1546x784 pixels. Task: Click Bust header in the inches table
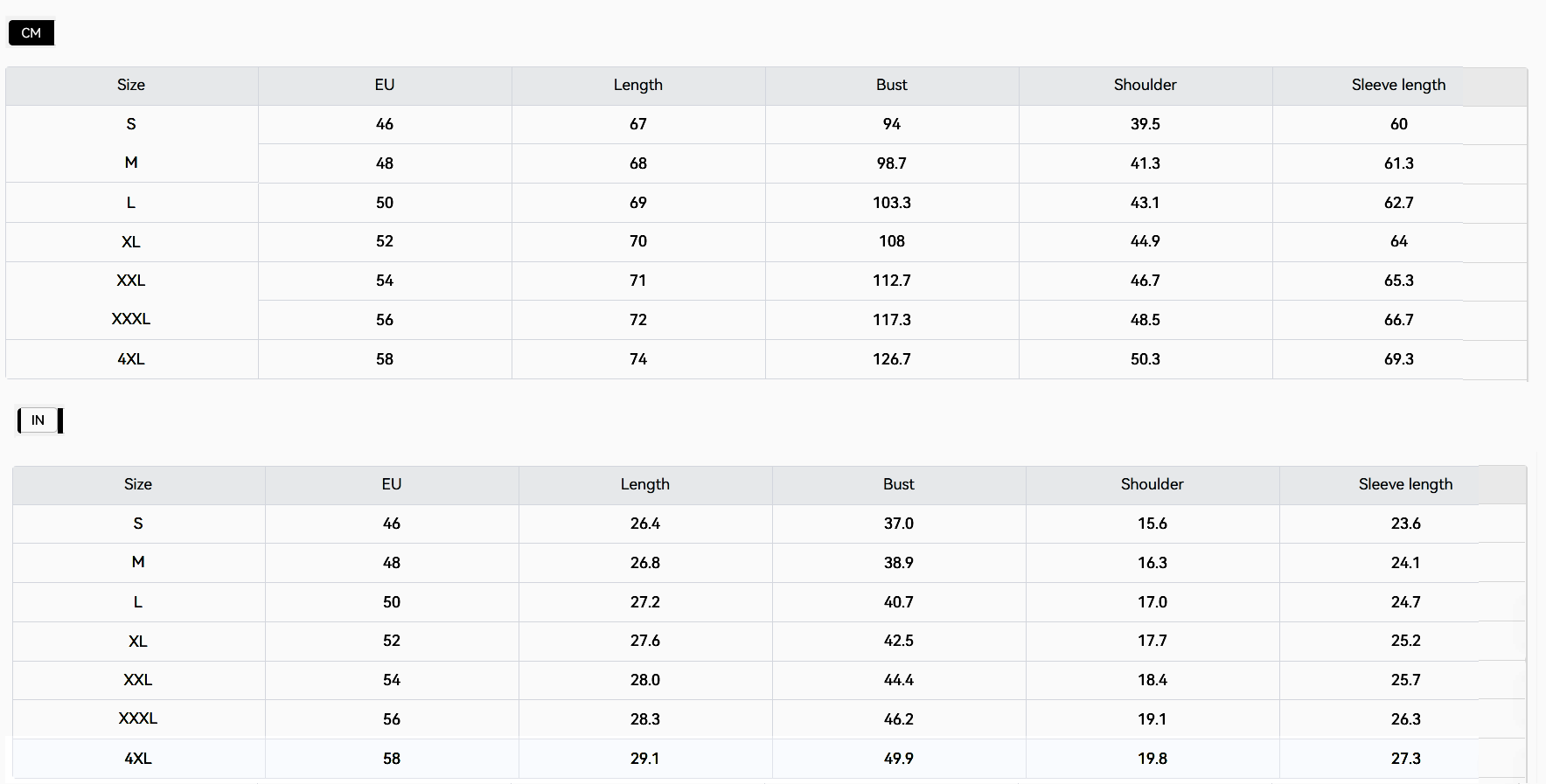tap(898, 484)
